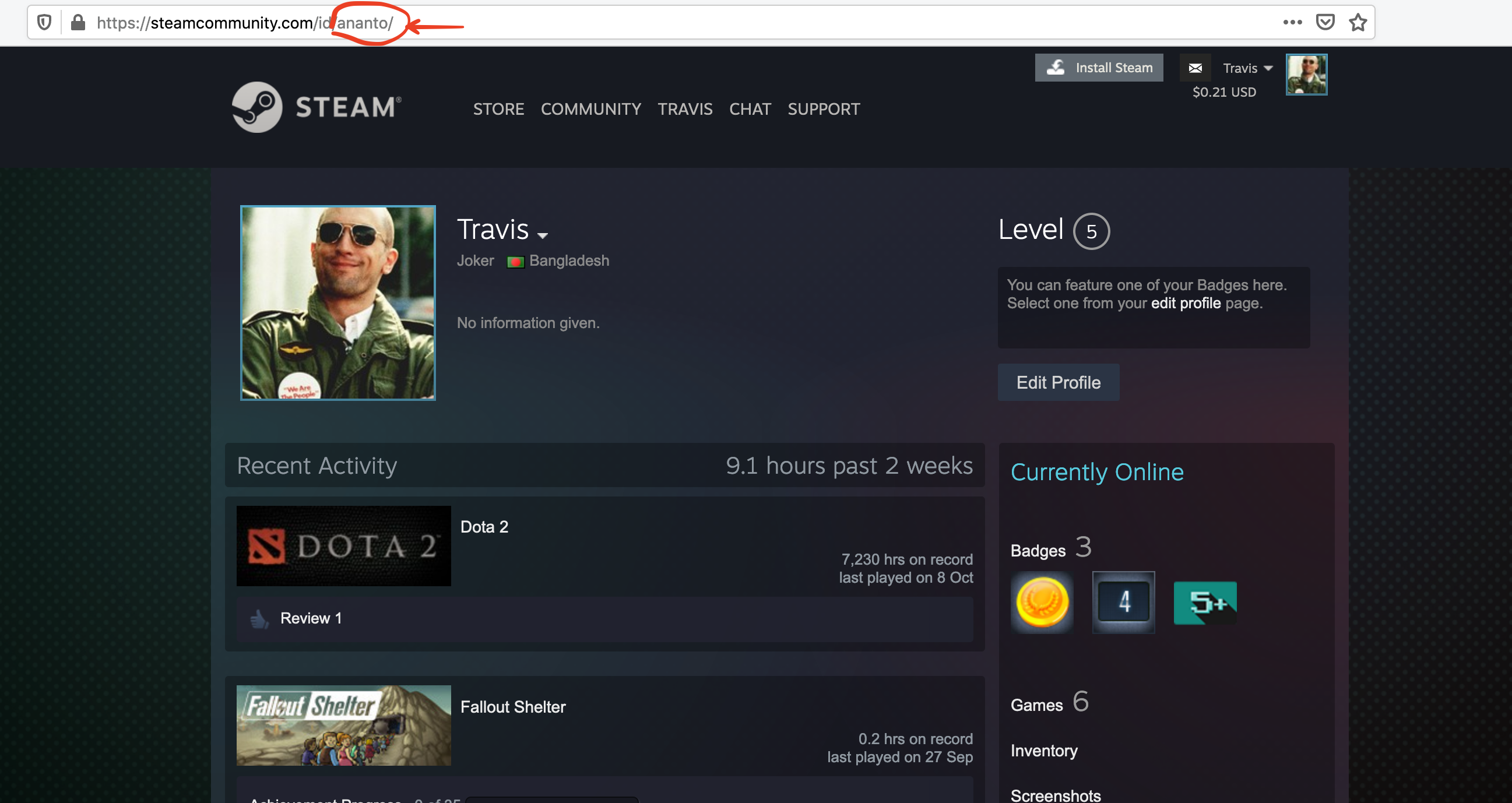Click the Edit Profile button

pyautogui.click(x=1058, y=383)
